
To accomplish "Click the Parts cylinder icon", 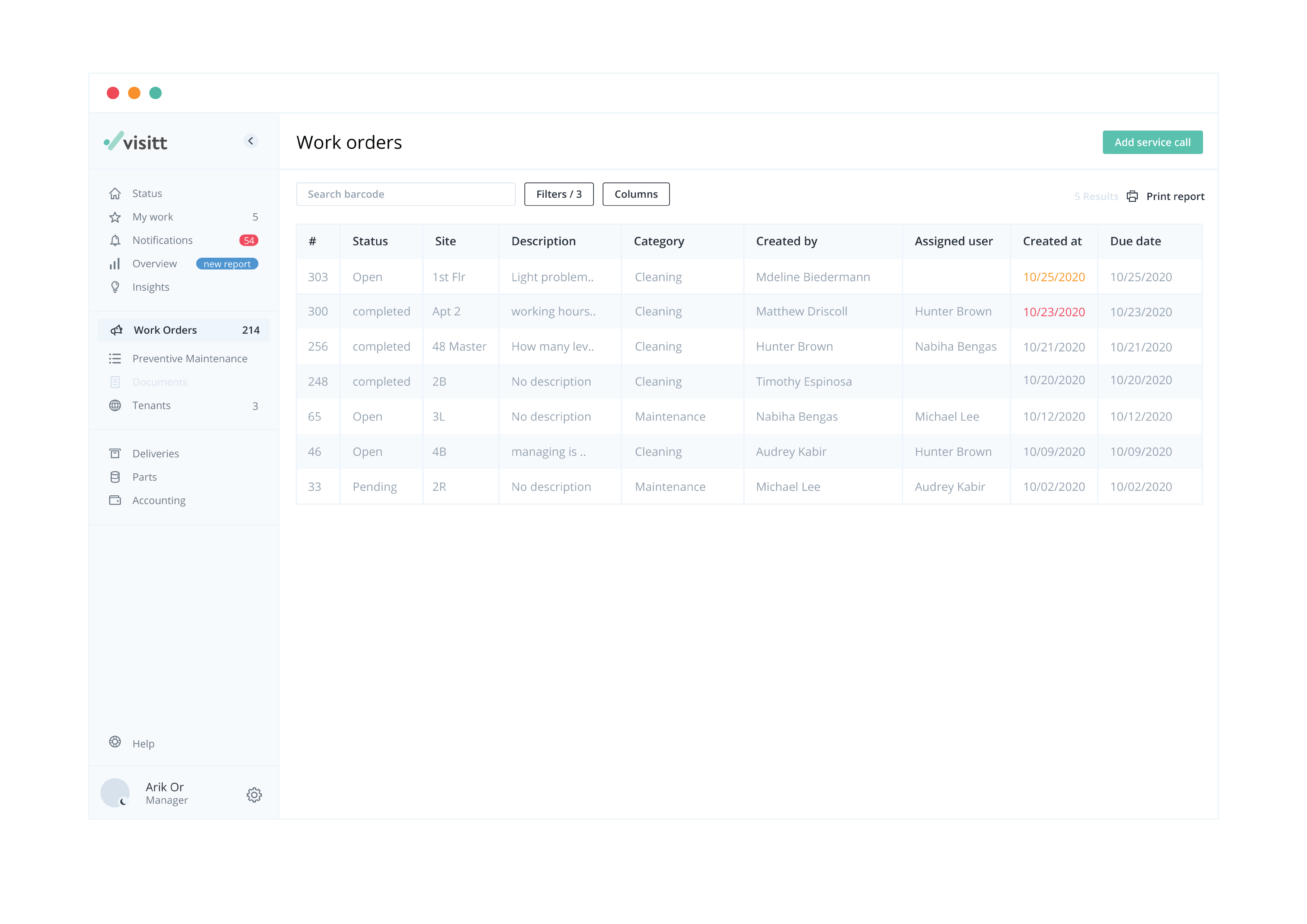I will tap(115, 477).
